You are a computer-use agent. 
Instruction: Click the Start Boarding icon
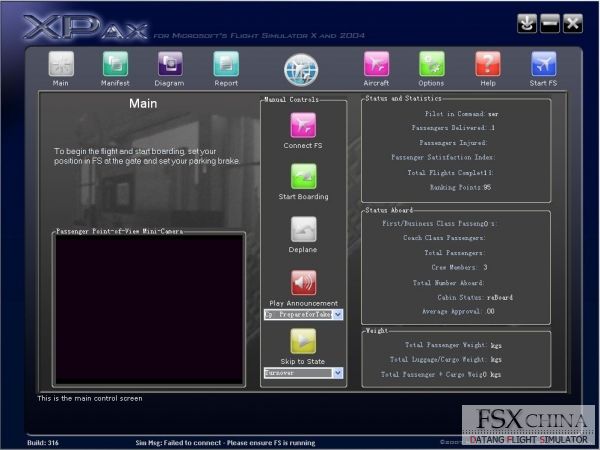tap(303, 176)
